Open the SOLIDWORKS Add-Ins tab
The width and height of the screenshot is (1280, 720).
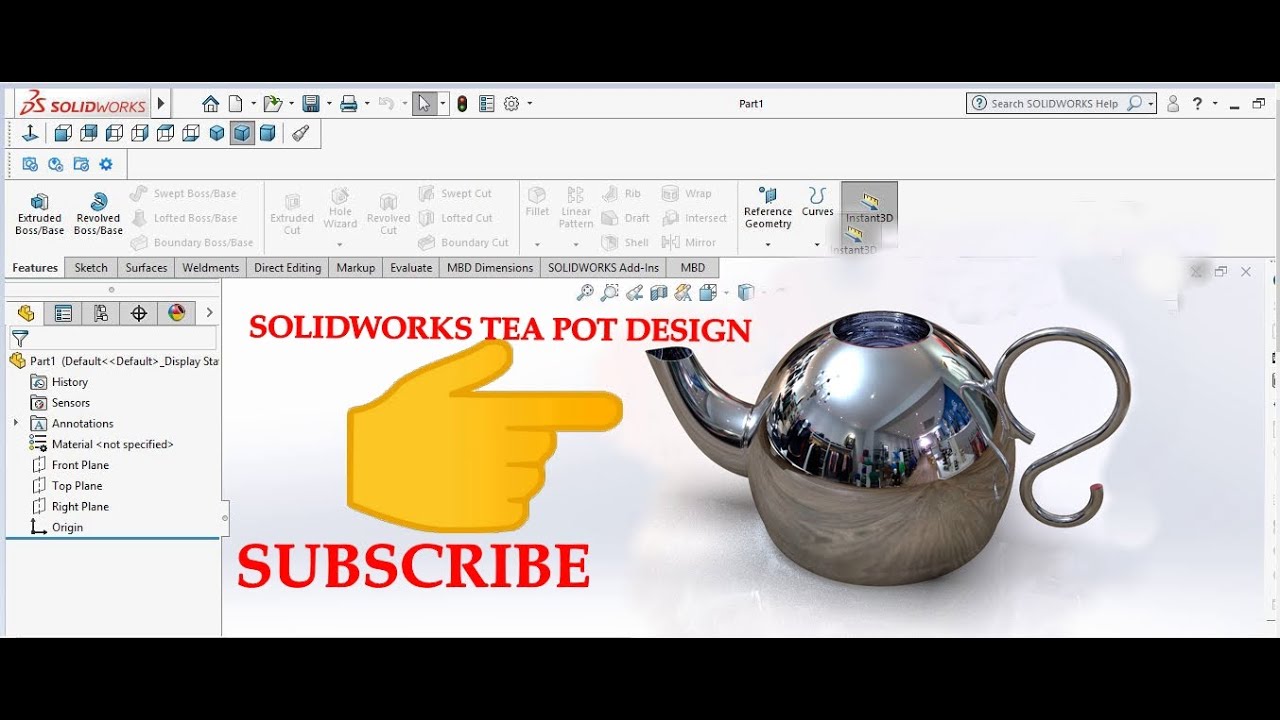point(603,268)
